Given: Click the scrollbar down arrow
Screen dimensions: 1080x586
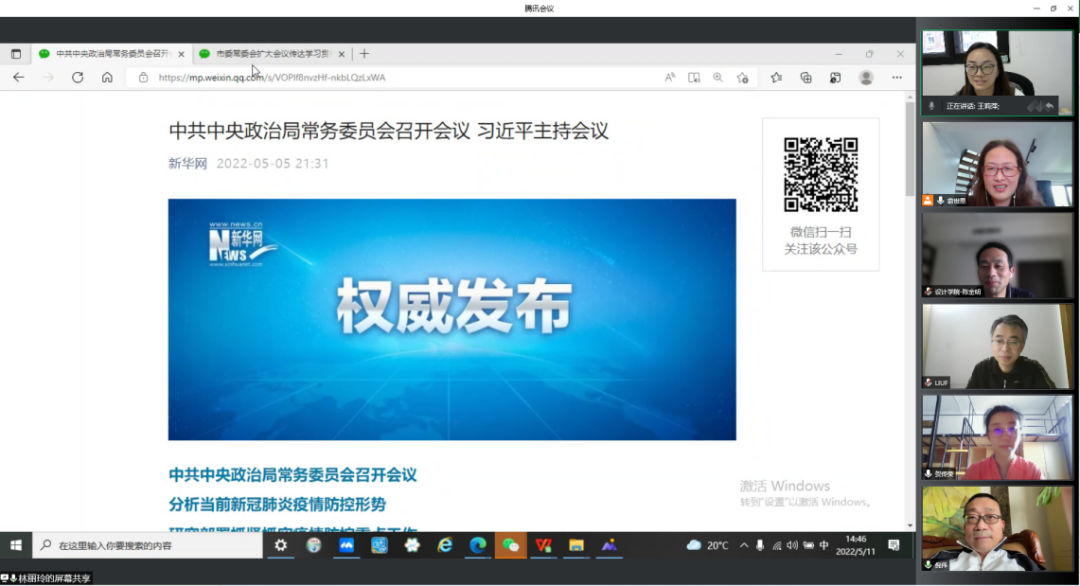Looking at the screenshot, I should (910, 525).
